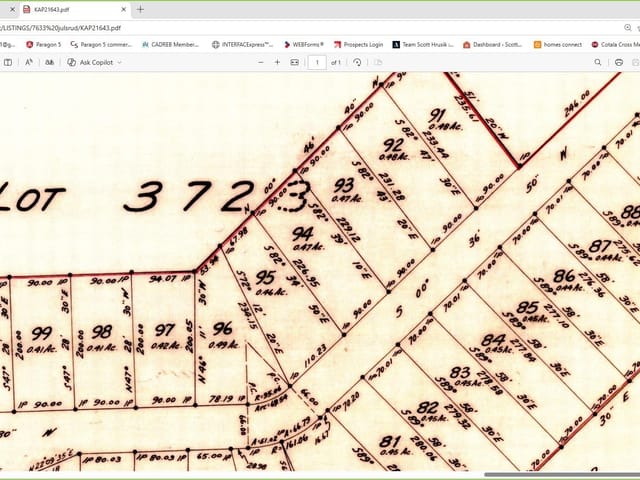640x480 pixels.
Task: Click lot number 97 on the plan
Action: [x=164, y=330]
